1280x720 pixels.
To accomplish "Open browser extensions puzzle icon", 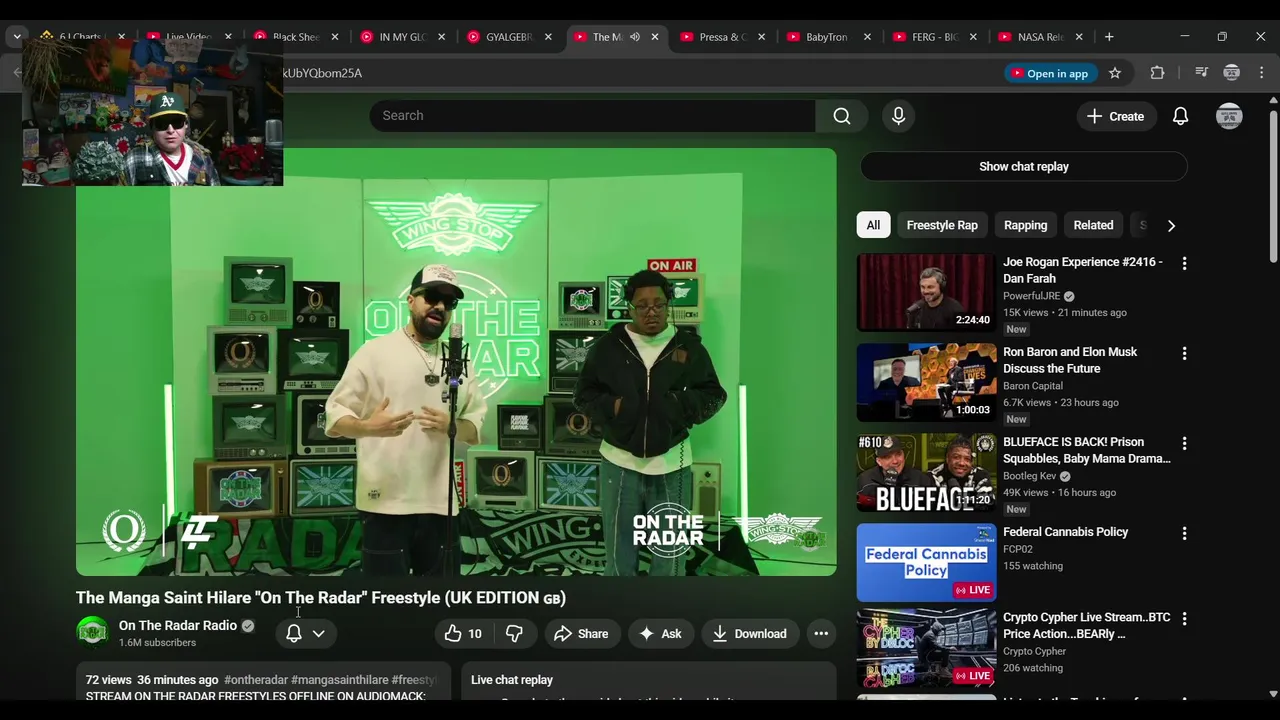I will 1157,73.
